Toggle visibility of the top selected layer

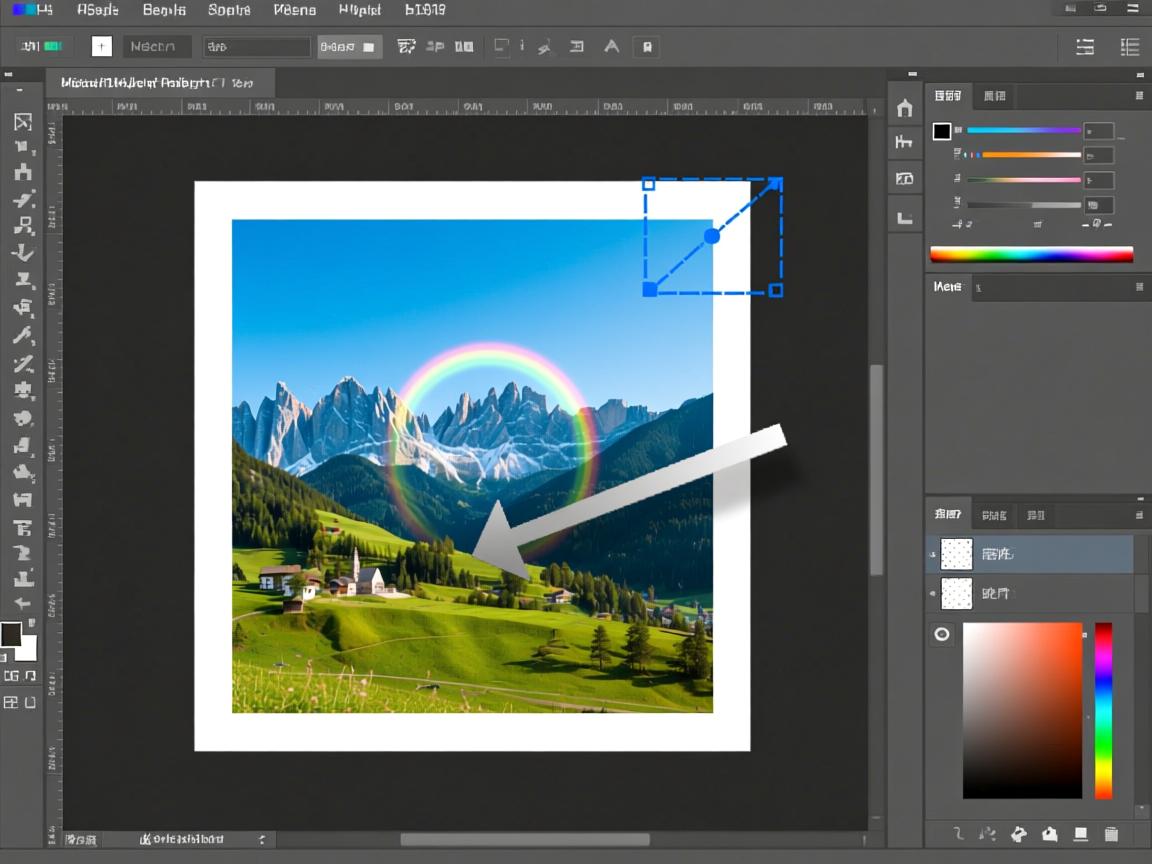click(933, 554)
